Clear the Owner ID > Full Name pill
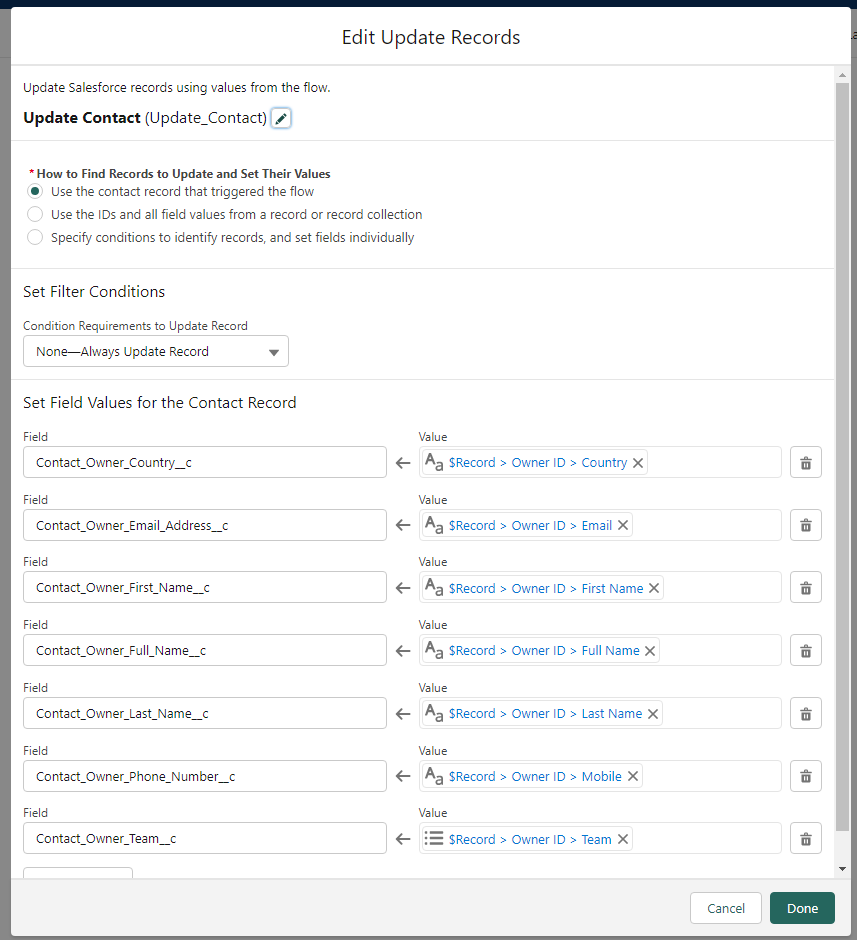 (x=650, y=651)
